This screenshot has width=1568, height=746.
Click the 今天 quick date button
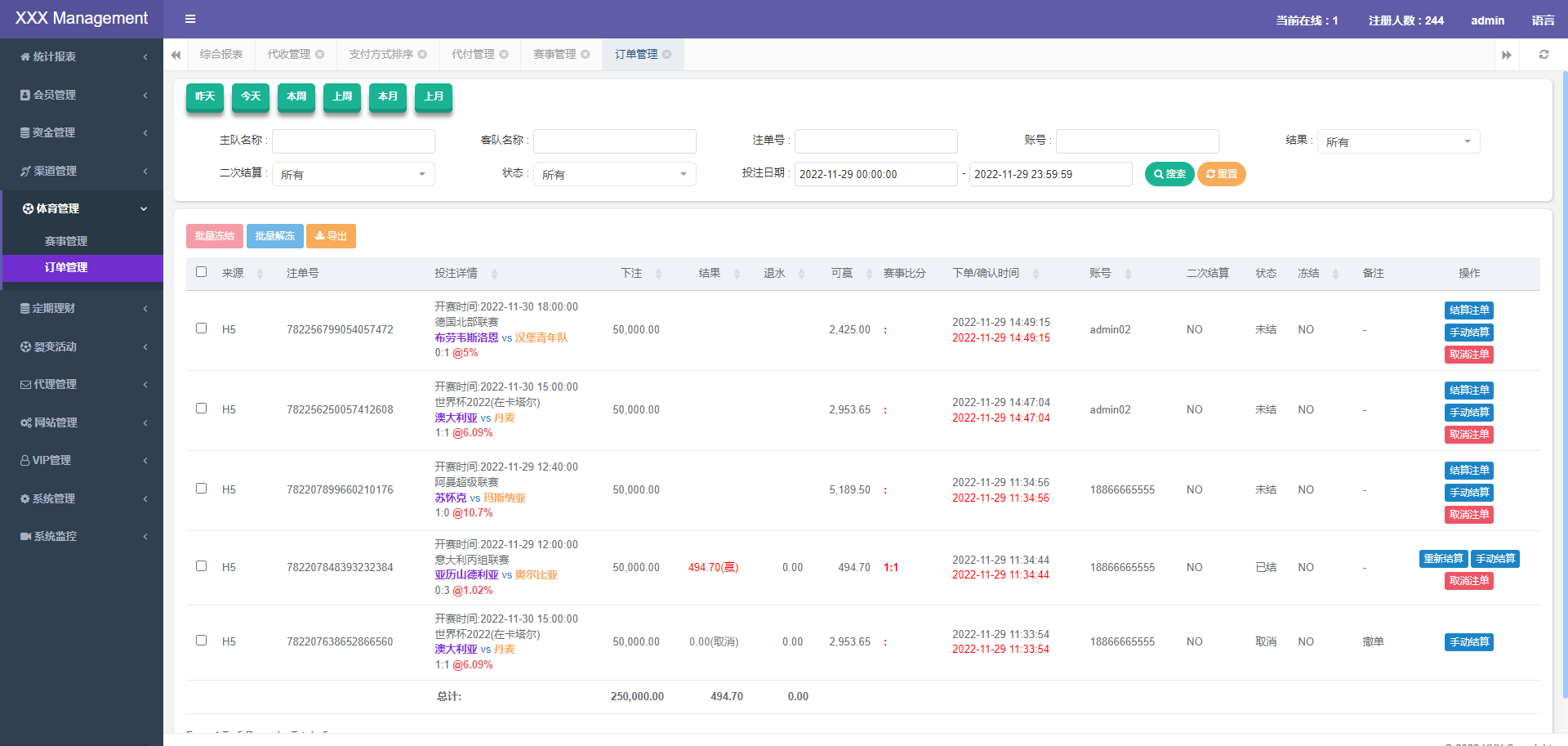251,96
